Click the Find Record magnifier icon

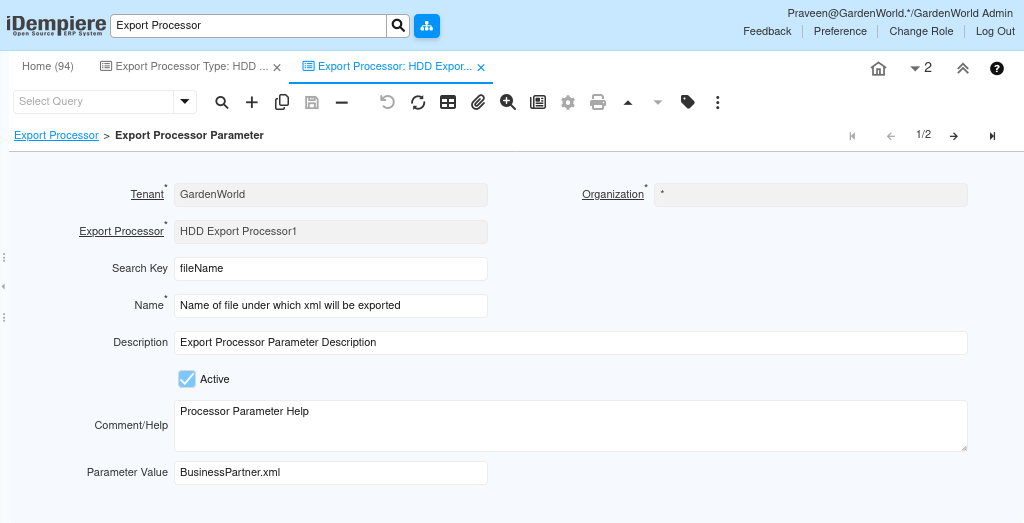pos(222,102)
